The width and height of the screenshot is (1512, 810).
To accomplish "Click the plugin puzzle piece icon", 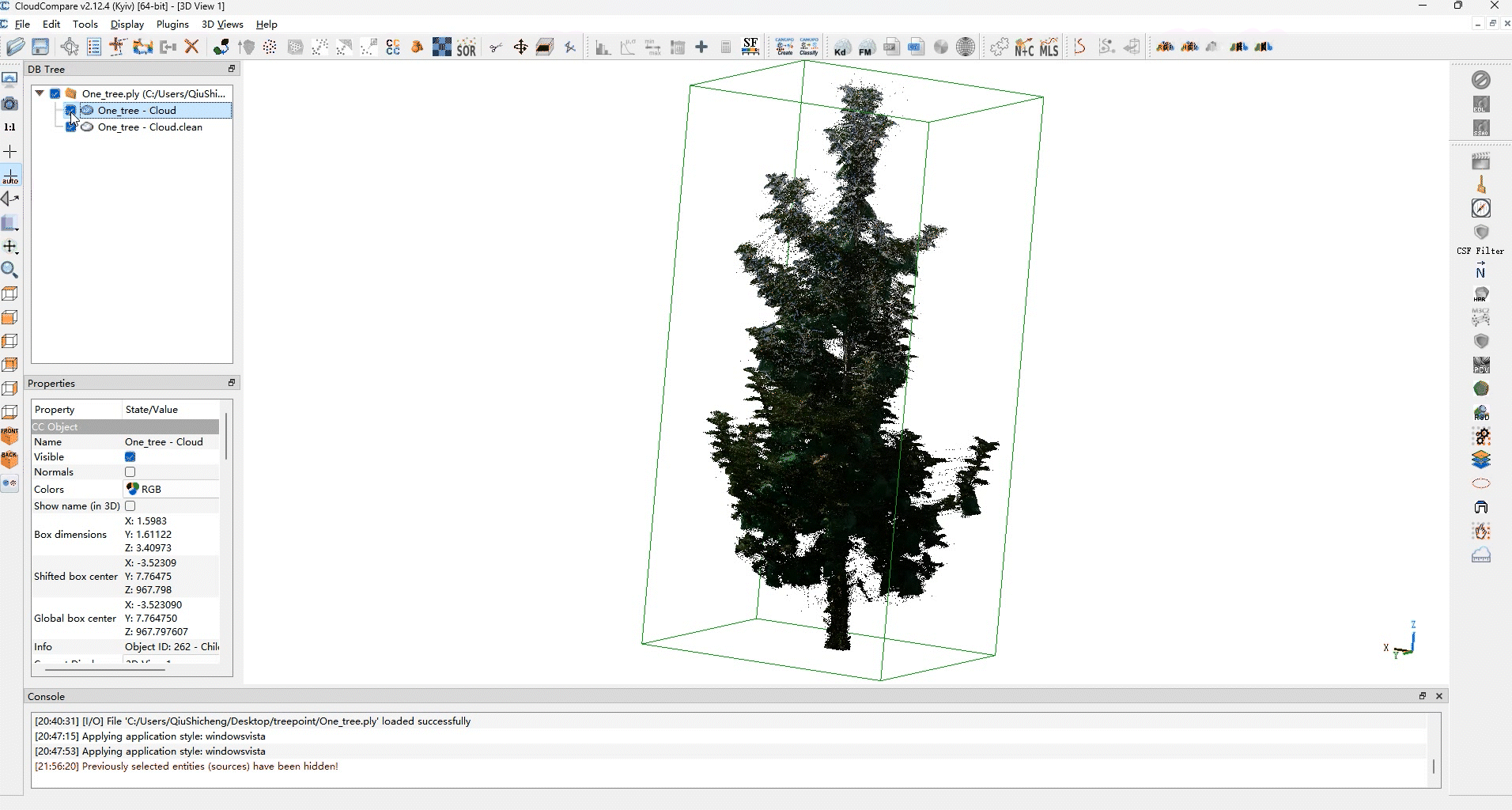I will (1000, 47).
